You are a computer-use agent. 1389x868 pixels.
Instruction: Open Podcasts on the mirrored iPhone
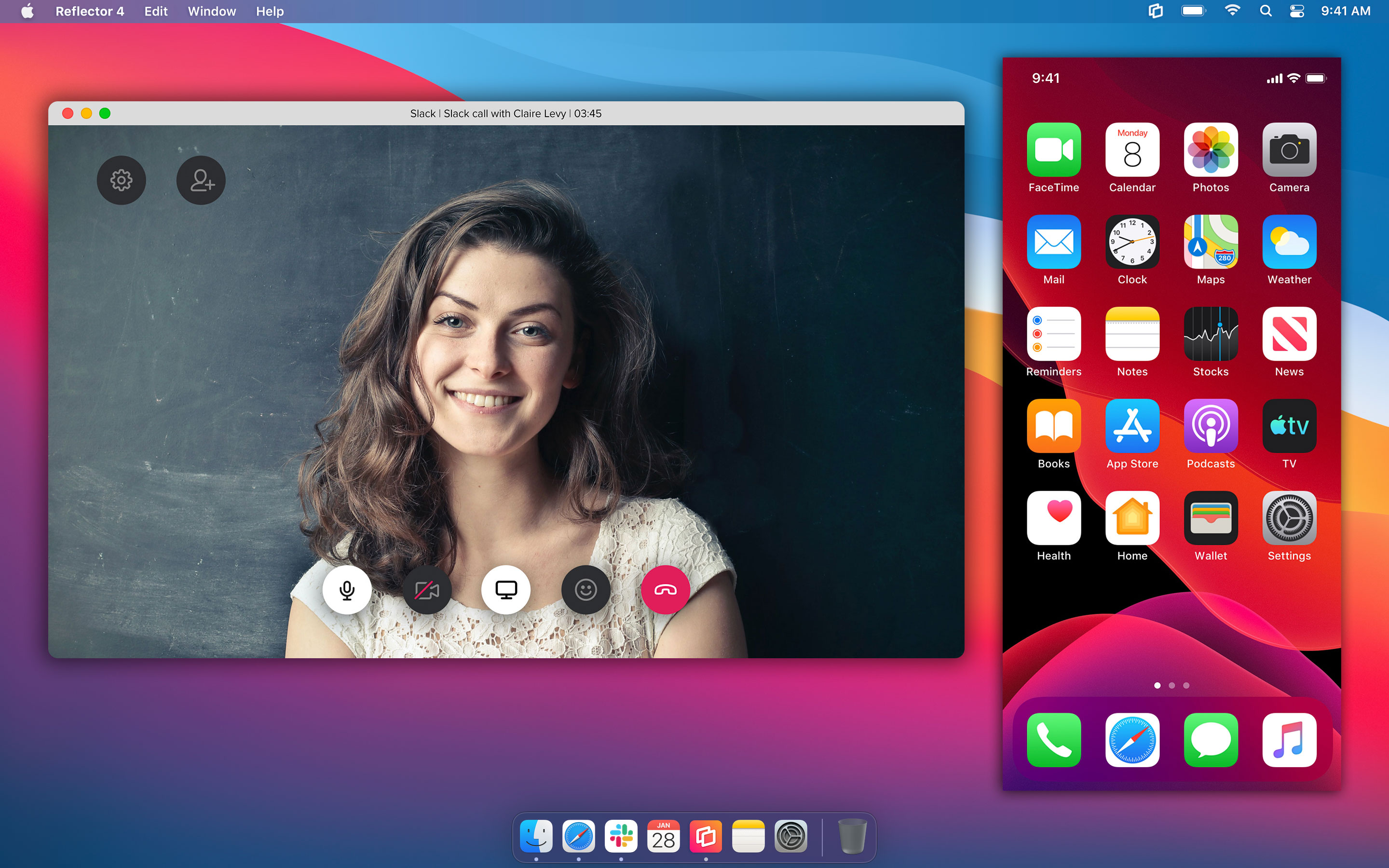[1211, 427]
